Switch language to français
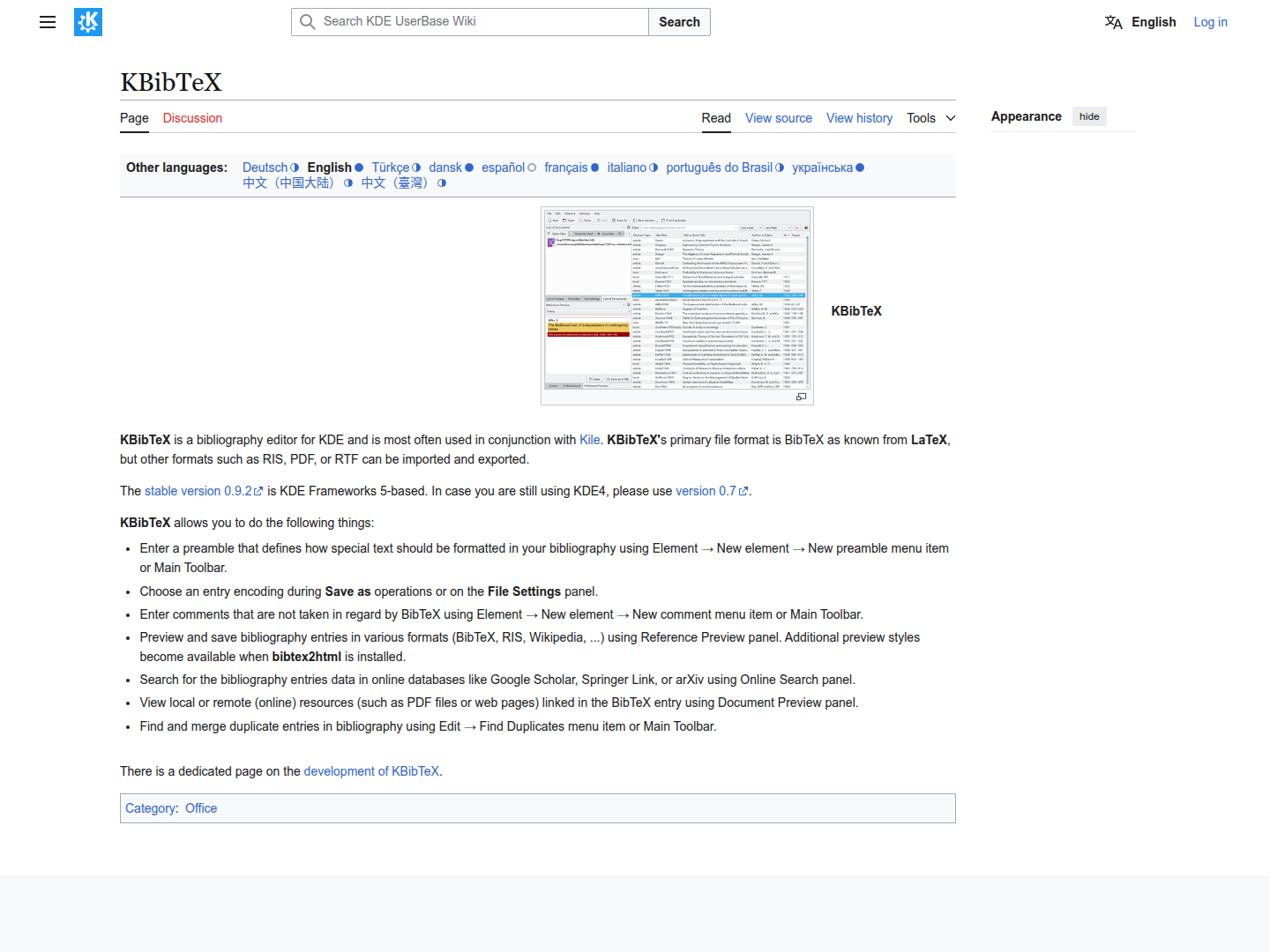This screenshot has height=952, width=1270. (x=566, y=167)
